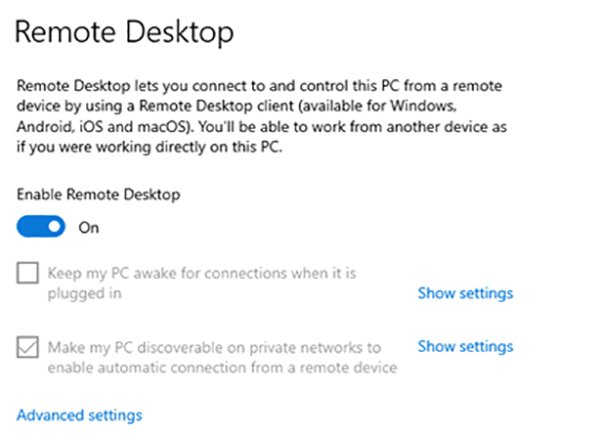Image resolution: width=600 pixels, height=437 pixels.
Task: Check the Keep my PC awake checkbox
Action: [x=28, y=273]
